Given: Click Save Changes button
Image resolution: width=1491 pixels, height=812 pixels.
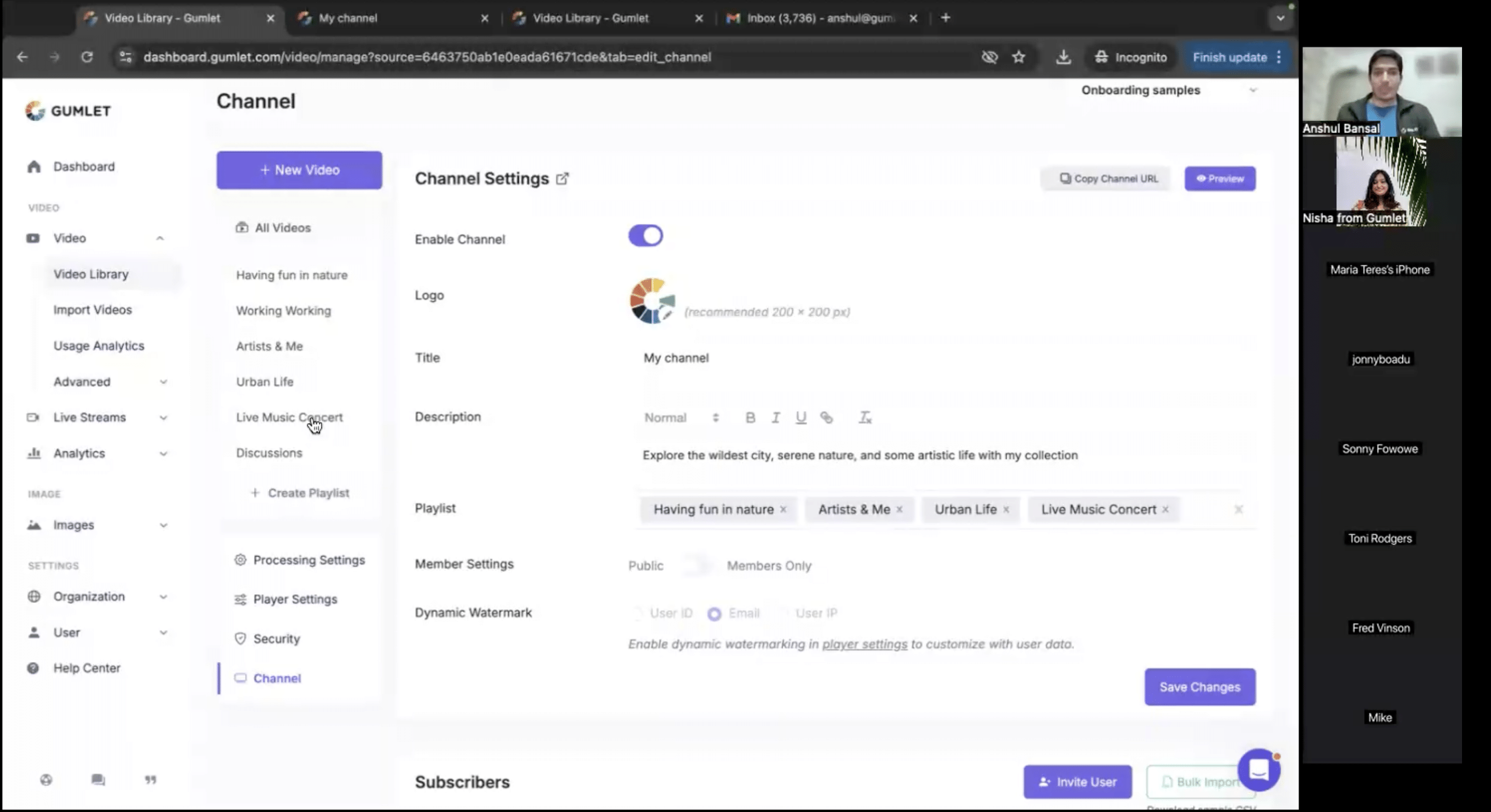Looking at the screenshot, I should [x=1199, y=687].
